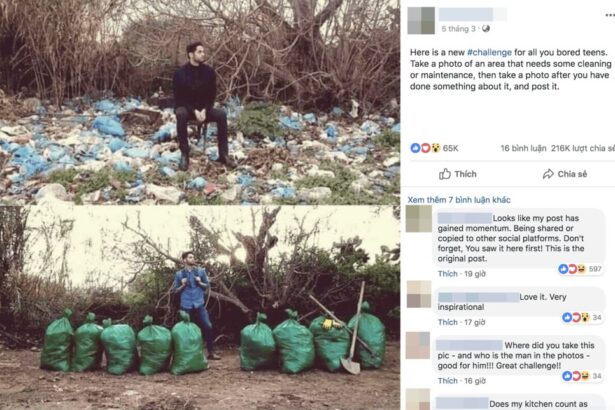
Task: Expand 'Xem thêm 7 bình luận khác' comments
Action: click(x=459, y=200)
